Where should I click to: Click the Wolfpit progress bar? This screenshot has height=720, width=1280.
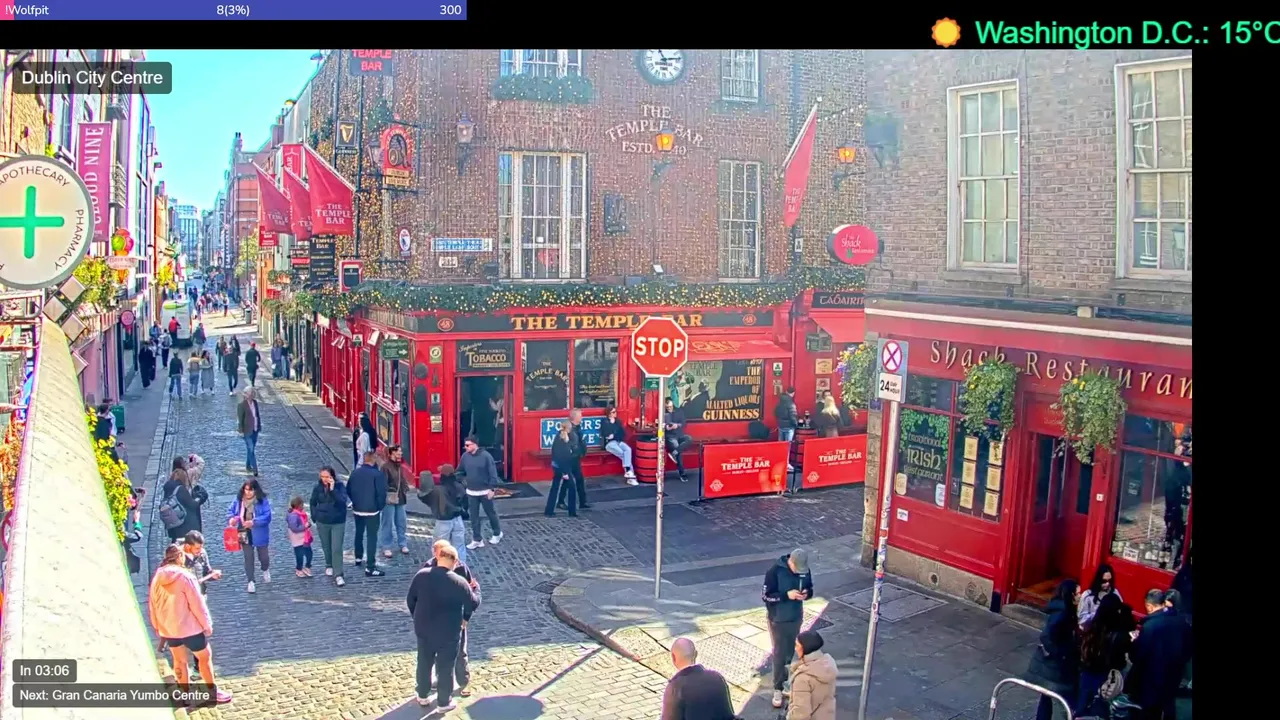(x=233, y=10)
